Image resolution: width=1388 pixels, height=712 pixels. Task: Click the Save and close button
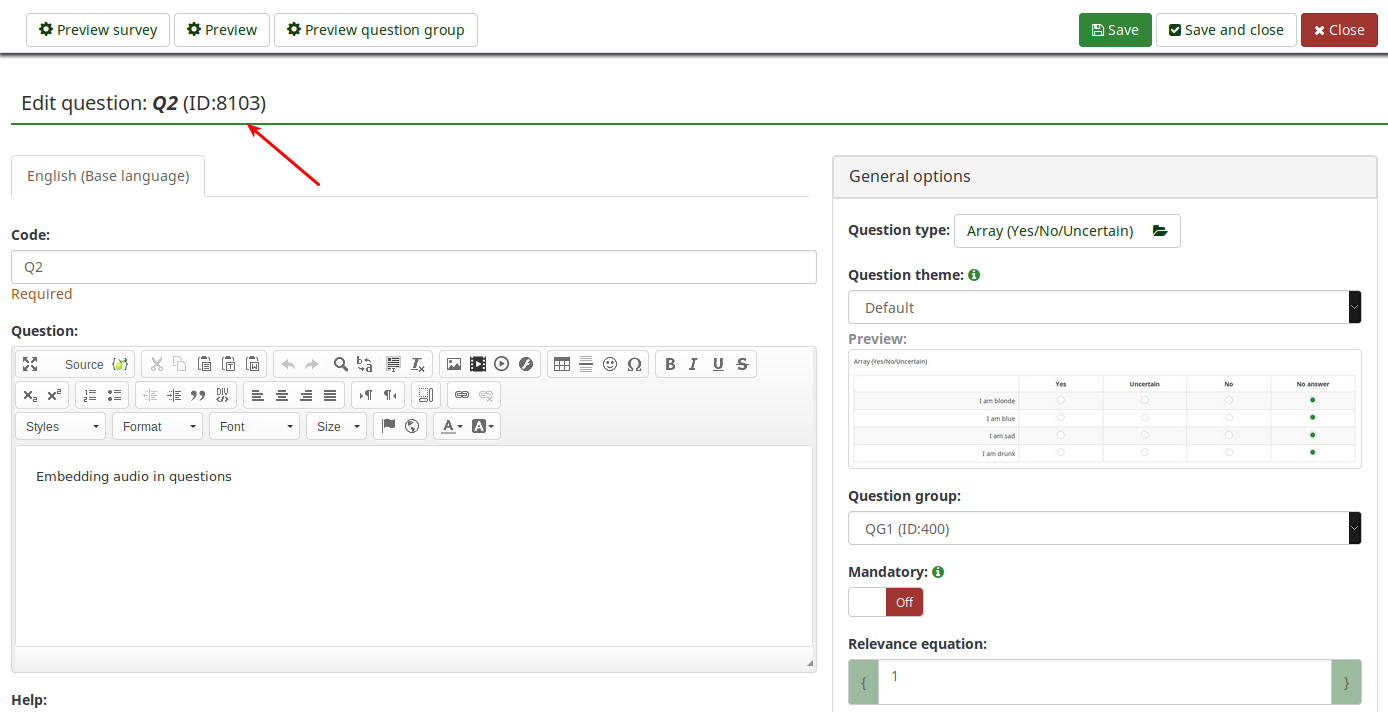click(1226, 30)
